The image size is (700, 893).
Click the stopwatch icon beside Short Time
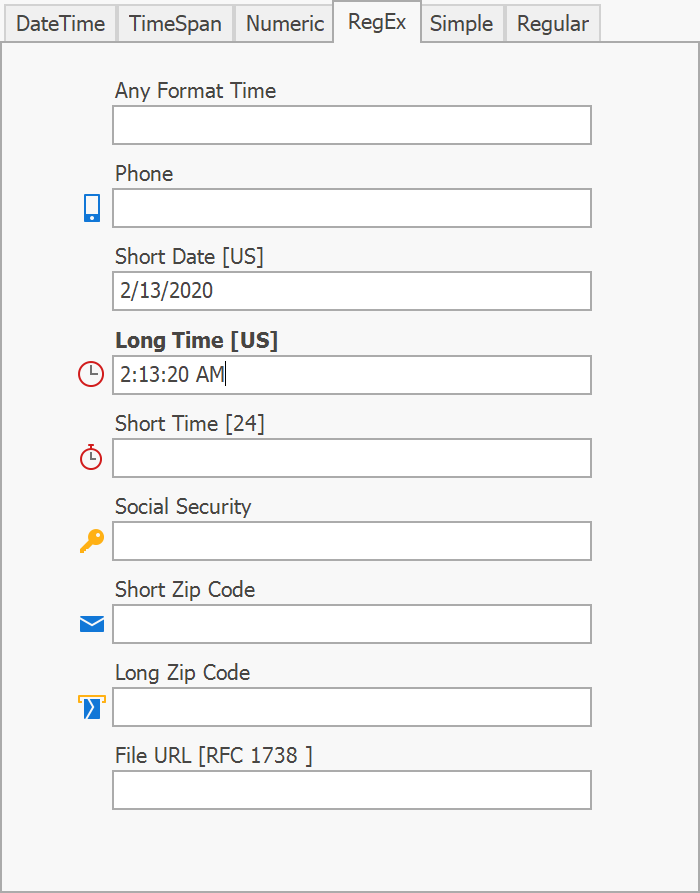pos(91,457)
